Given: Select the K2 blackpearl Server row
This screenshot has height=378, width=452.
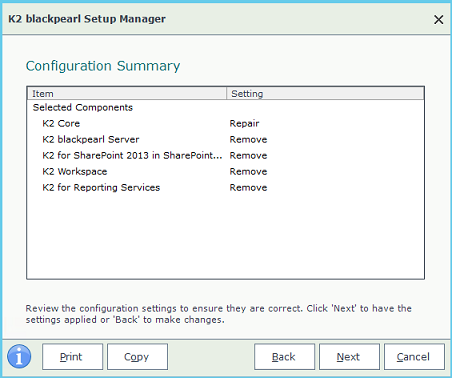Looking at the screenshot, I should click(225, 139).
